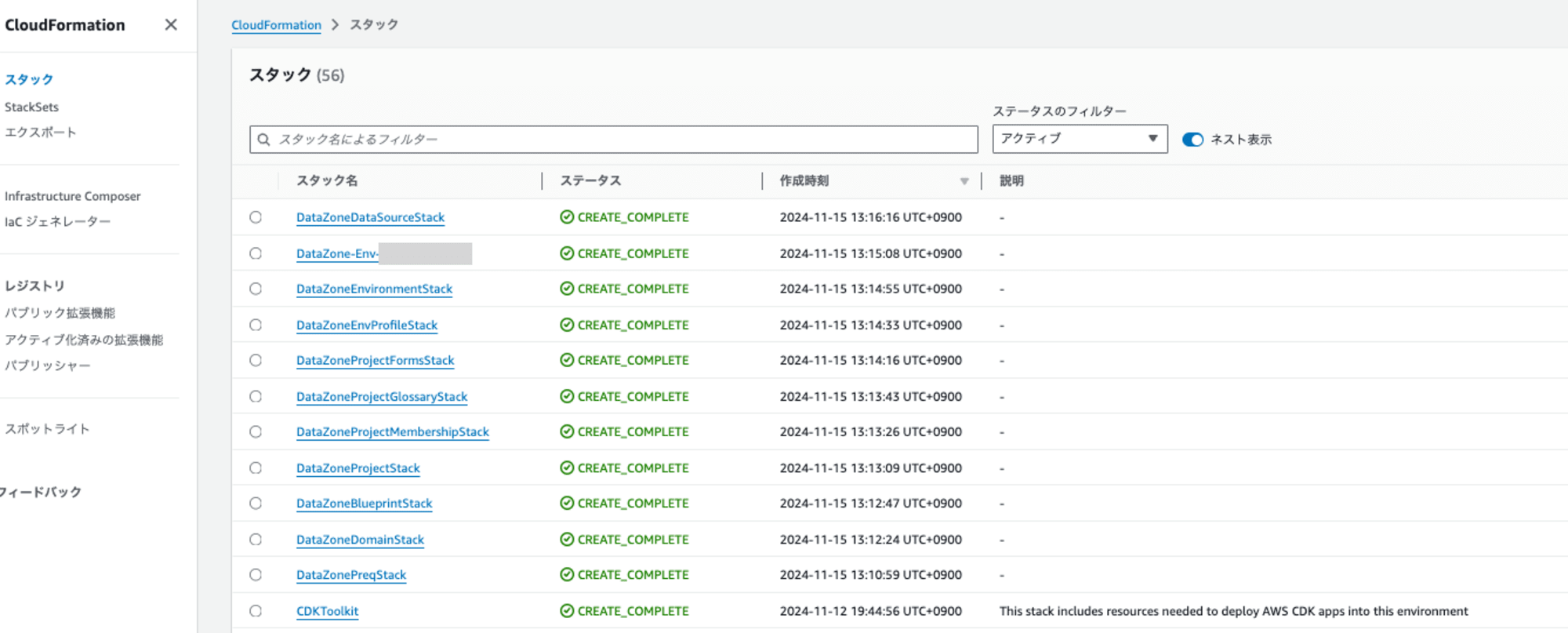Open the DataZonePreqStack stack link

click(x=351, y=575)
